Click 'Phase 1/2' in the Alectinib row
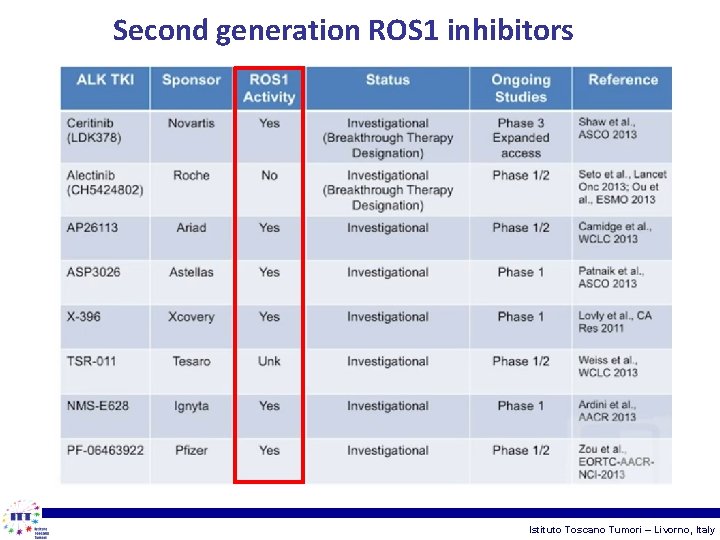The height and width of the screenshot is (540, 720). click(521, 189)
